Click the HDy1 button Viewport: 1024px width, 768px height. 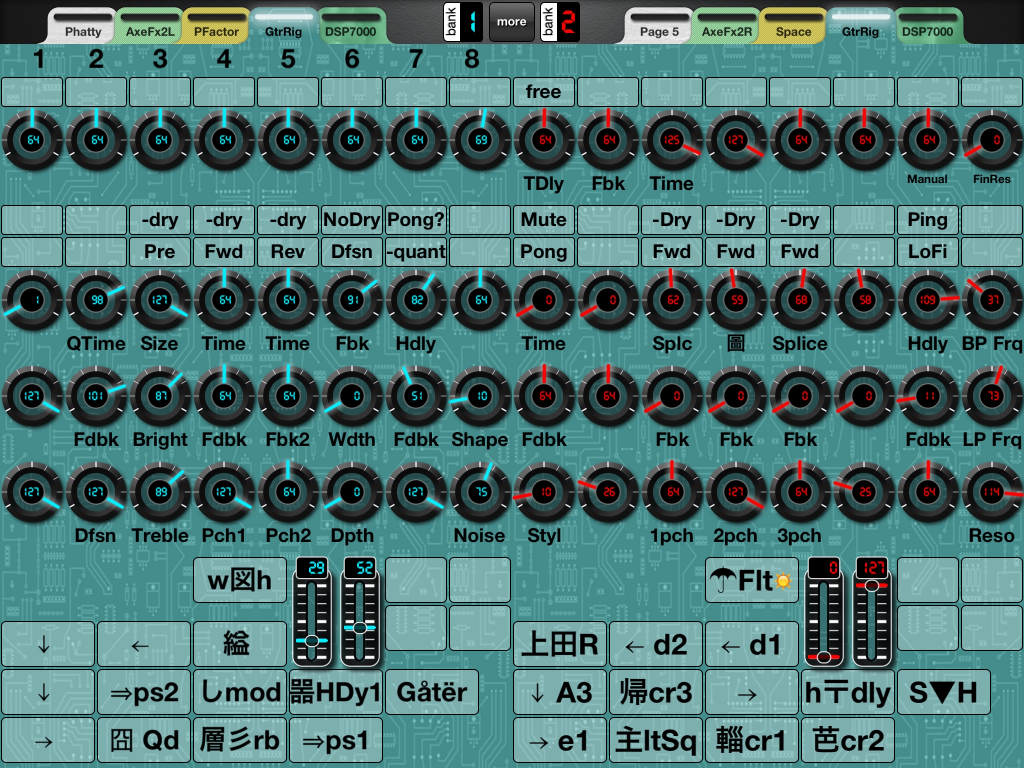336,692
